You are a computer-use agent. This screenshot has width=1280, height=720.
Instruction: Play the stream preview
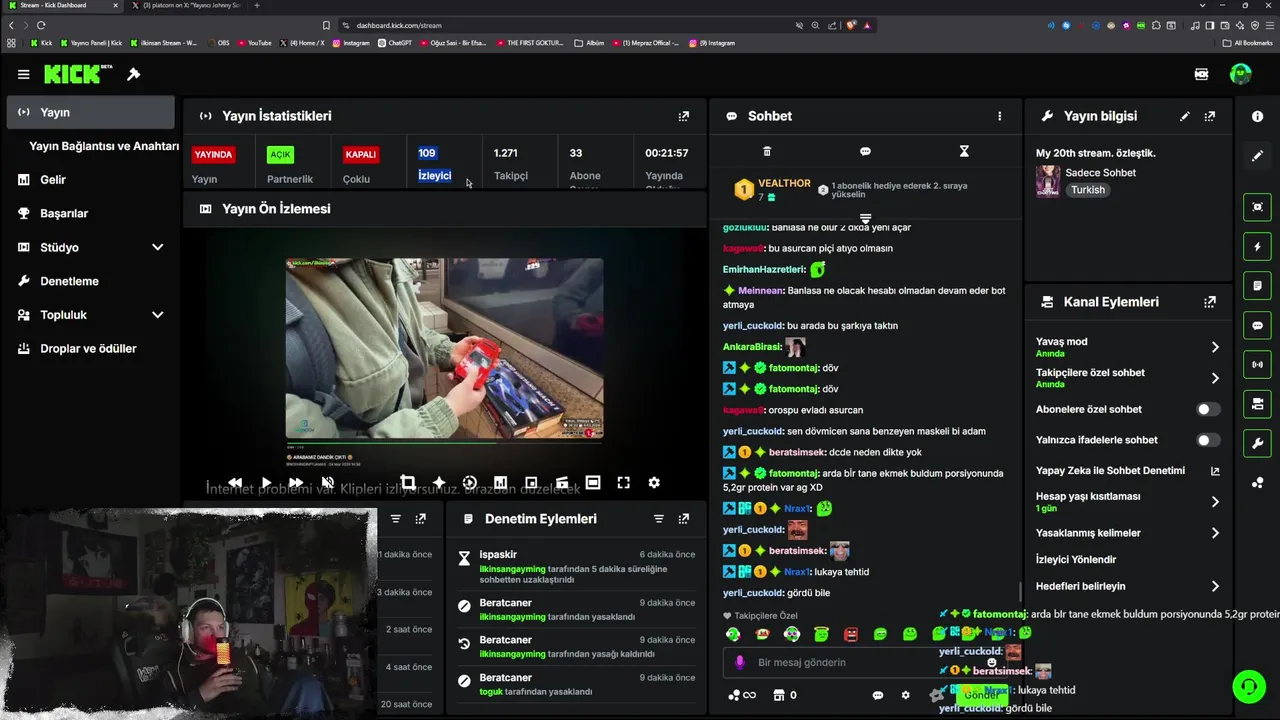pyautogui.click(x=266, y=483)
